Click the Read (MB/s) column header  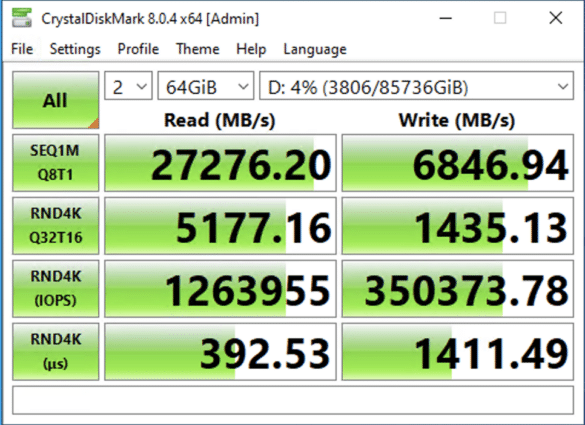[220, 120]
